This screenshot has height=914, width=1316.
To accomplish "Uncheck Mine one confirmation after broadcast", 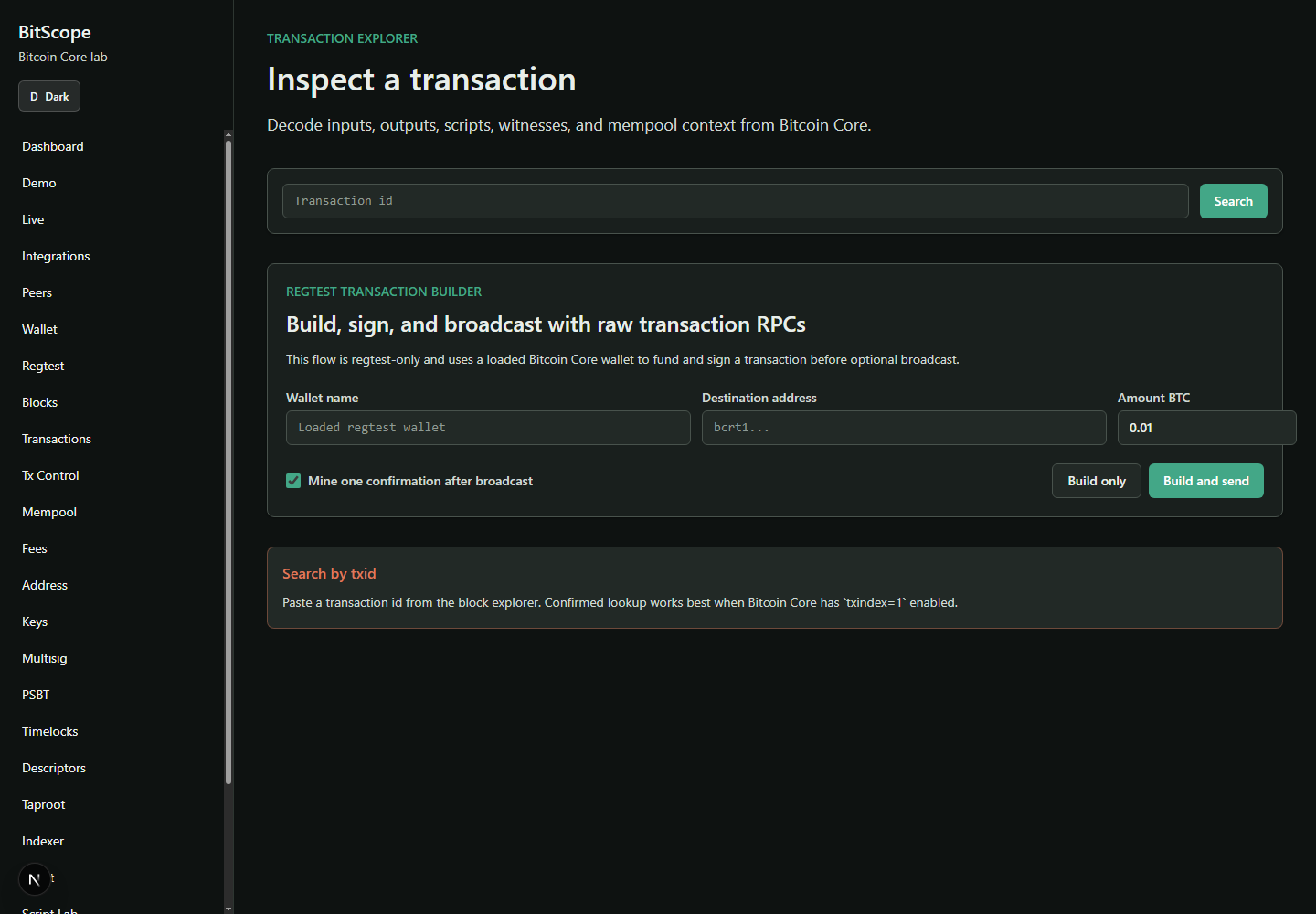I will pyautogui.click(x=293, y=481).
